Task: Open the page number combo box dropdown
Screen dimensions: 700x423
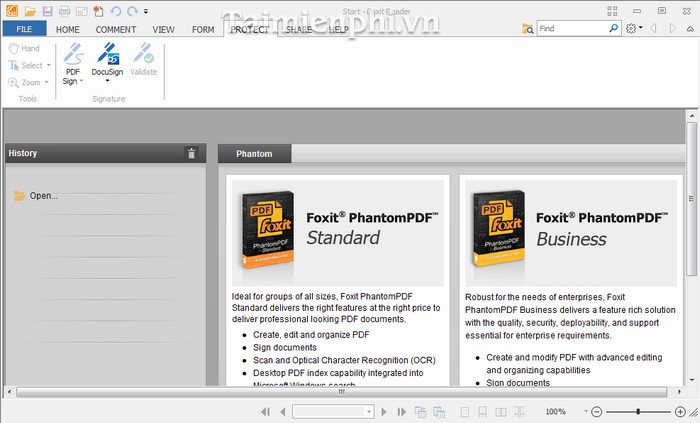Action: 369,412
